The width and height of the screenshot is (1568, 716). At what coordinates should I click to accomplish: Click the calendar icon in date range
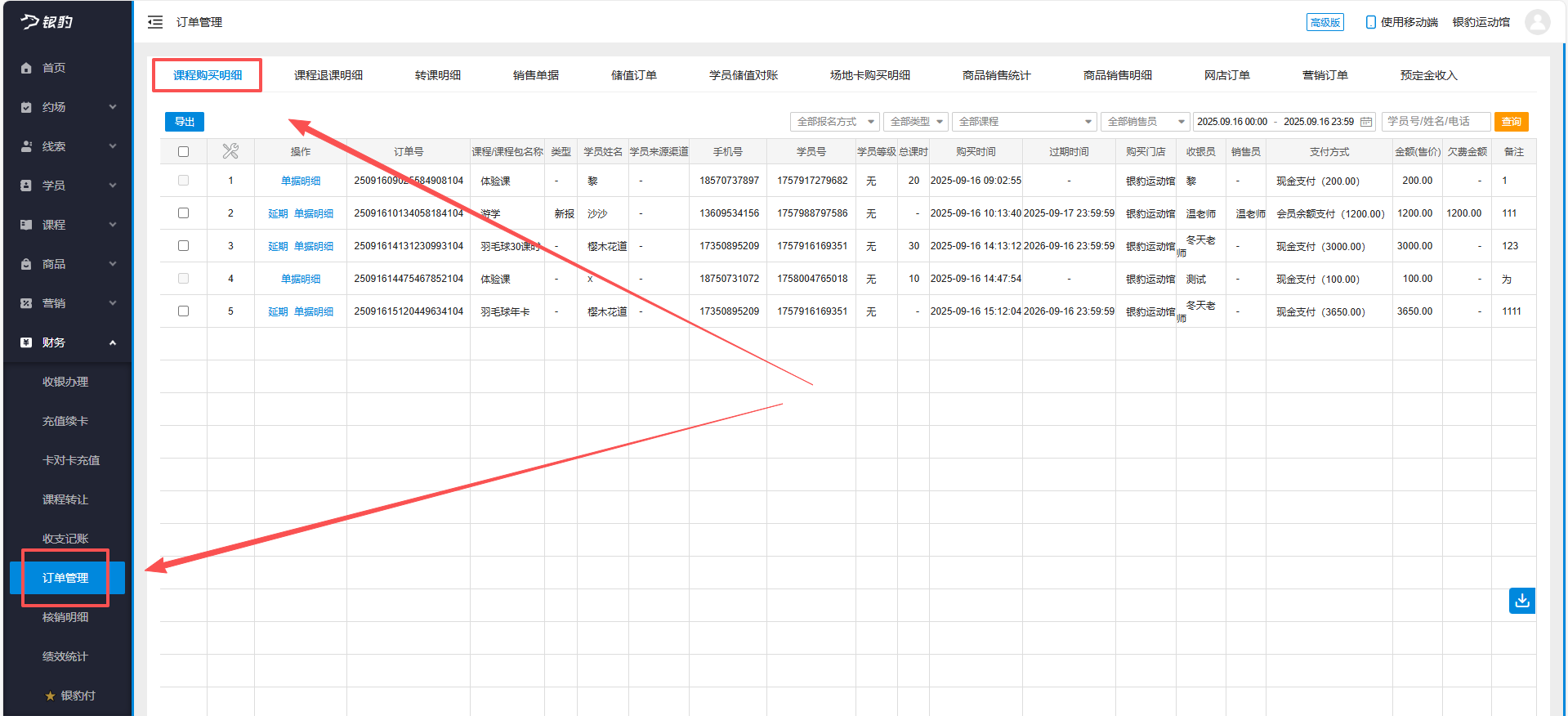pyautogui.click(x=1366, y=122)
